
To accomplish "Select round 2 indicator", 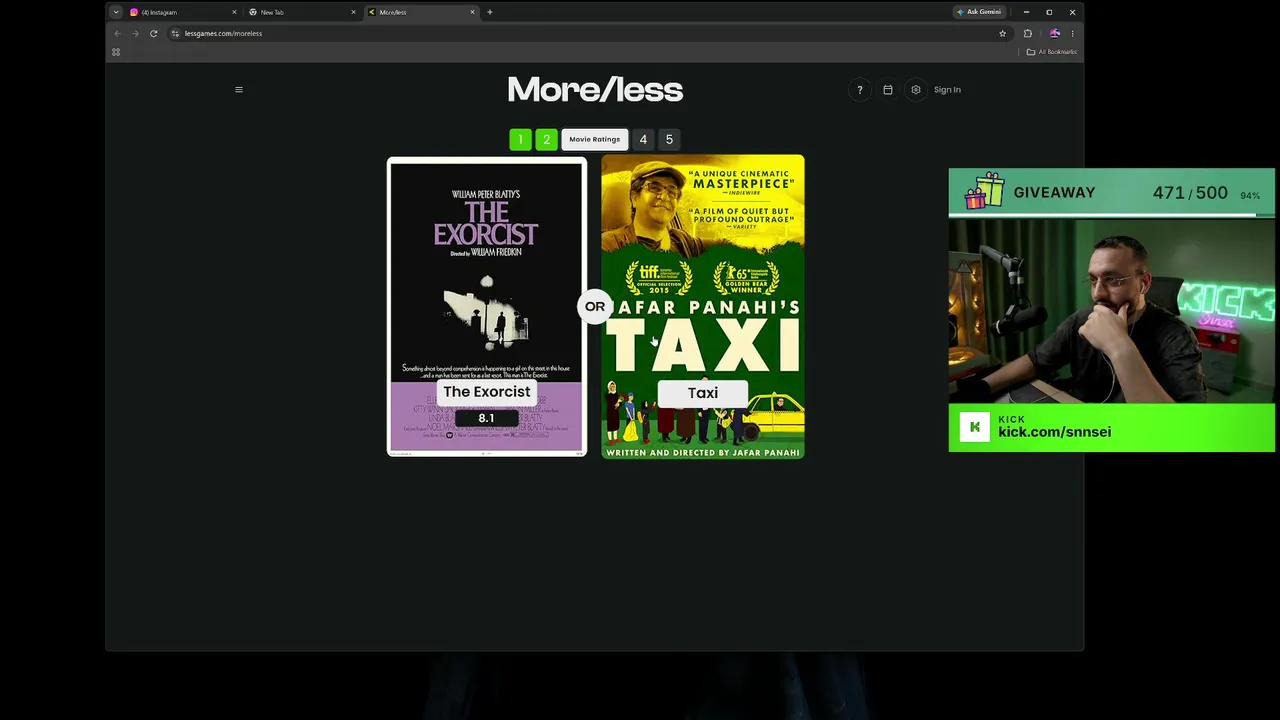I will tap(546, 139).
